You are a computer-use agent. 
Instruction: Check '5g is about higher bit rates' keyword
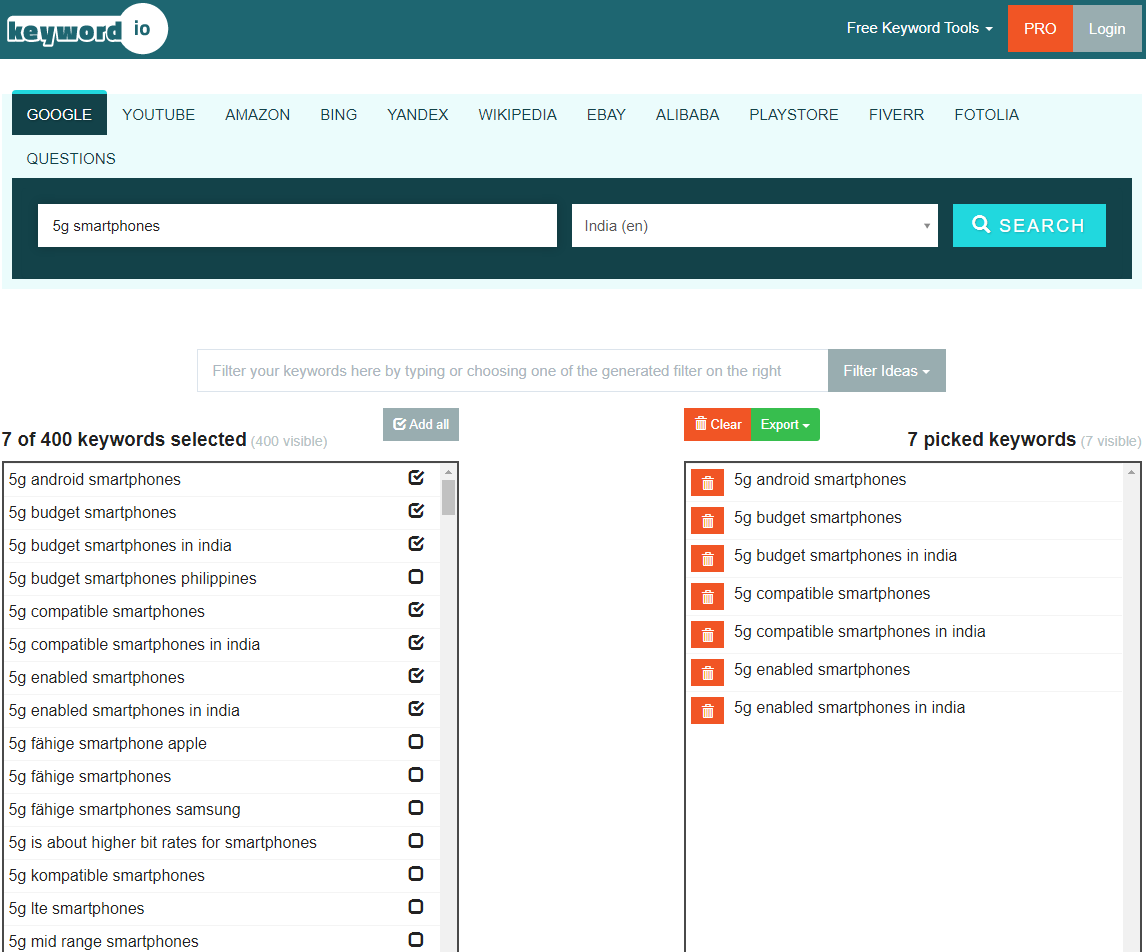pos(416,840)
